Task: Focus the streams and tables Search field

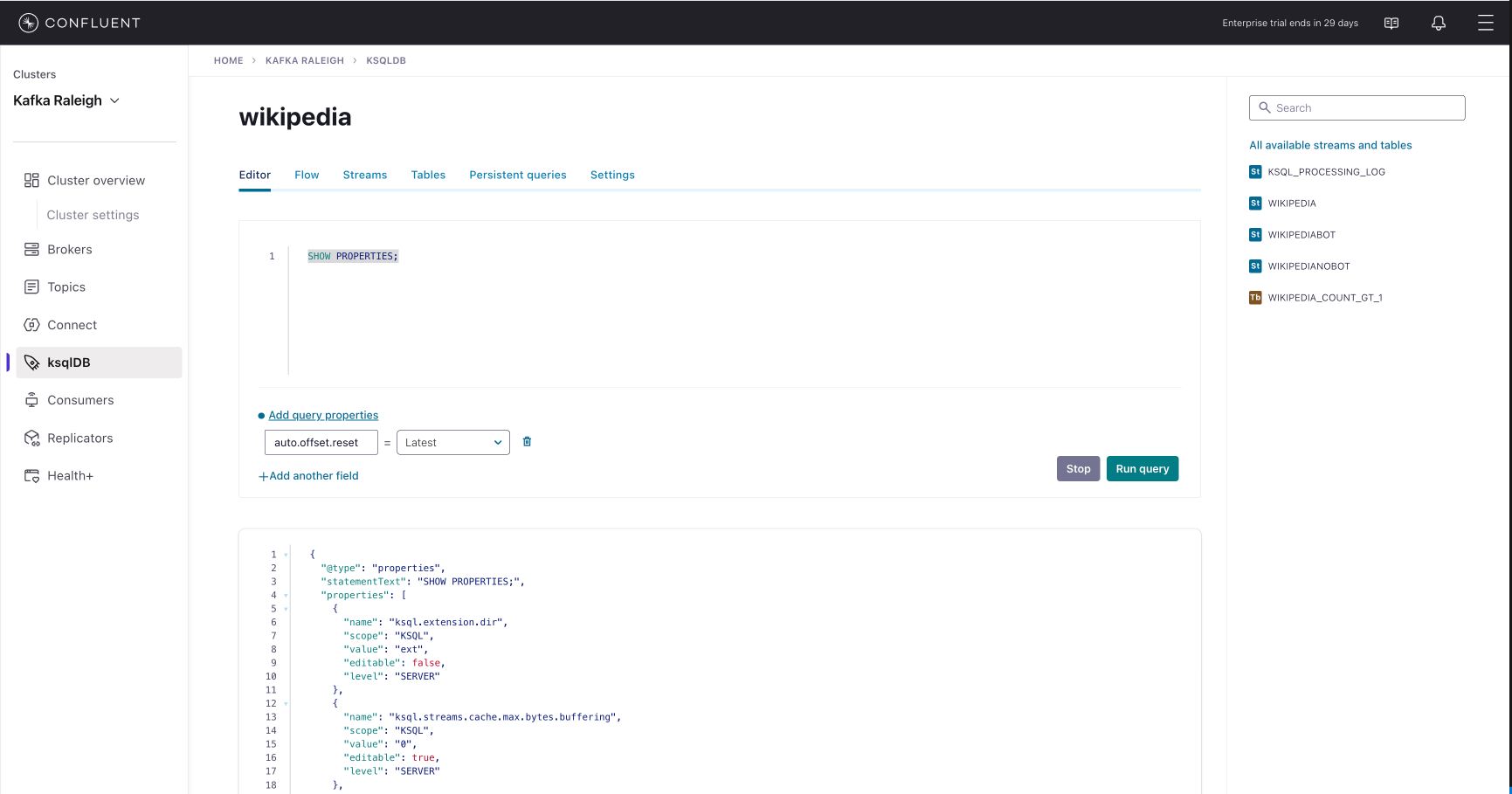Action: click(x=1357, y=108)
